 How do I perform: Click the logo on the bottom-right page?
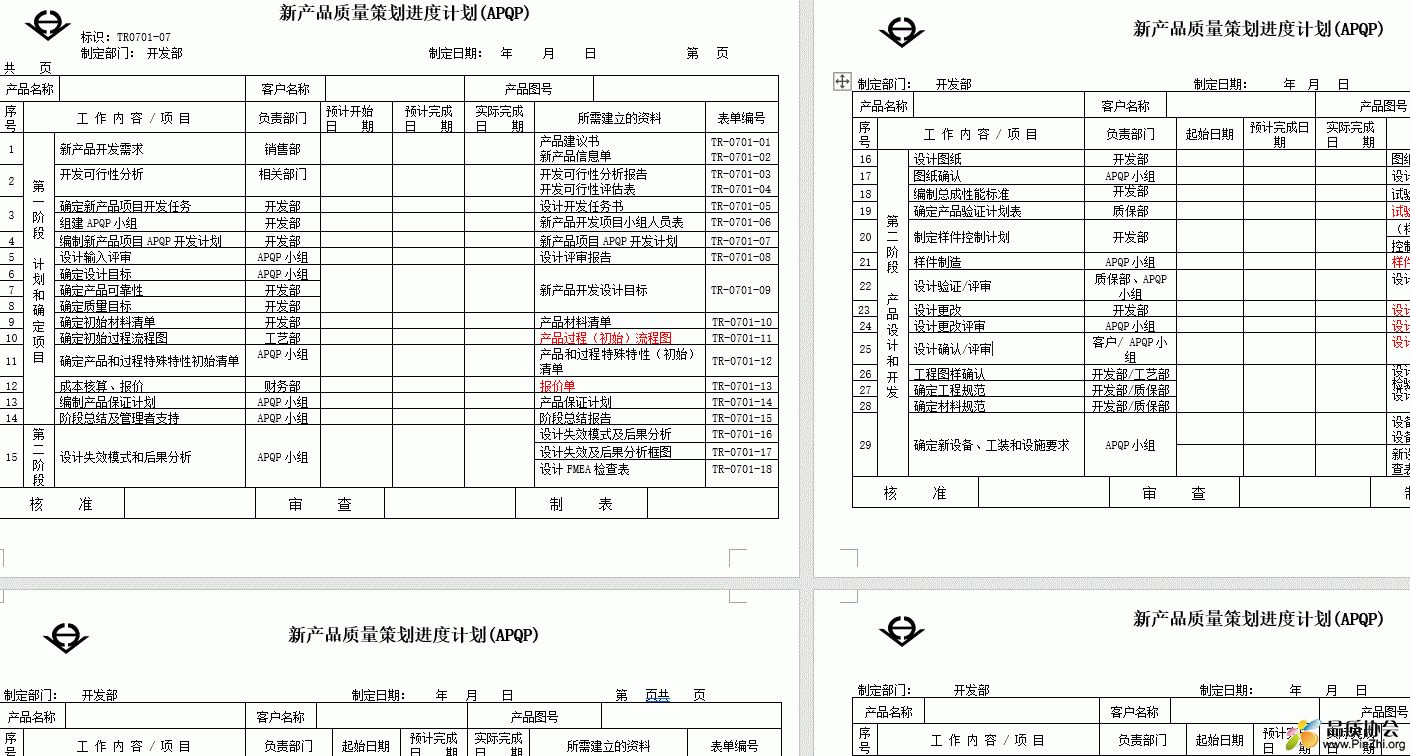tap(902, 632)
